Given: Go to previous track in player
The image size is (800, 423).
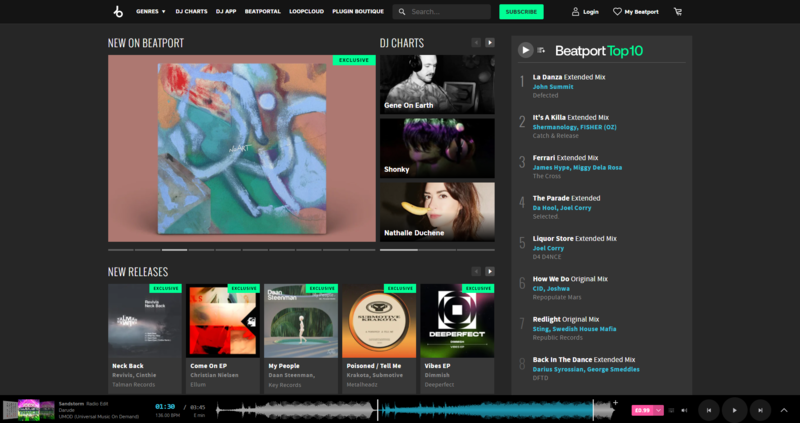Looking at the screenshot, I should tap(708, 409).
